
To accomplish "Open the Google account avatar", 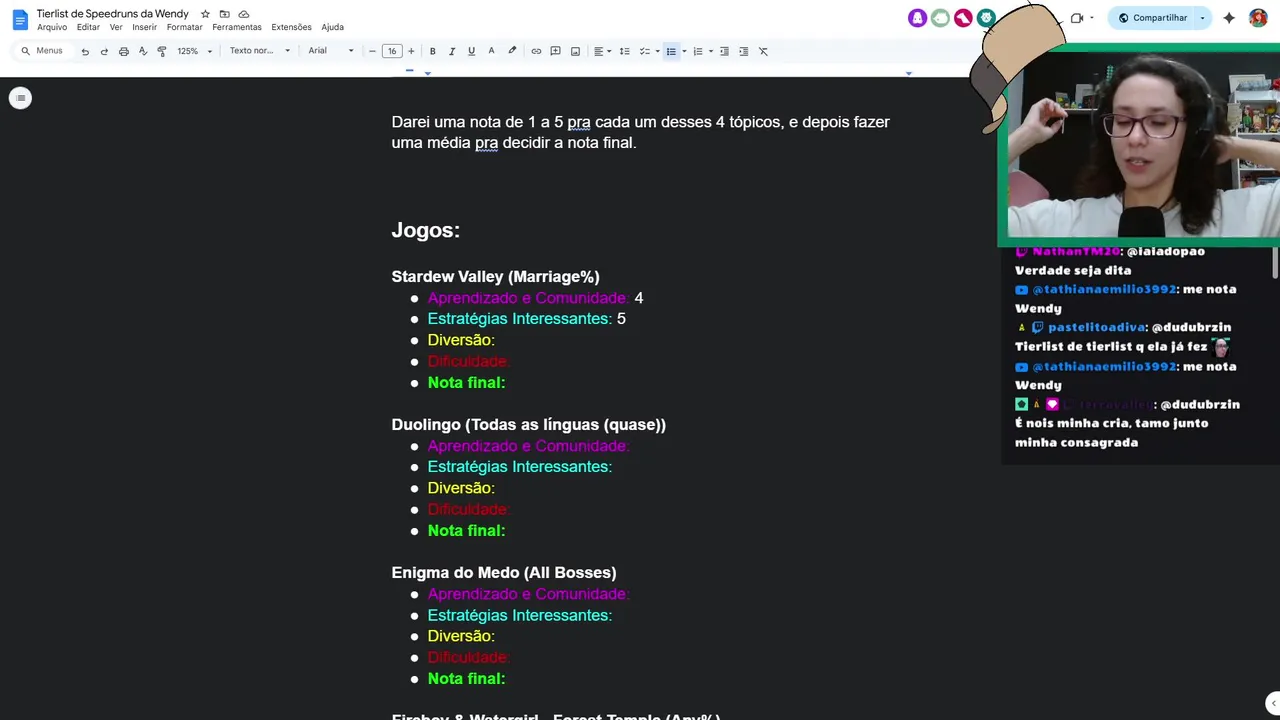I will (1258, 18).
